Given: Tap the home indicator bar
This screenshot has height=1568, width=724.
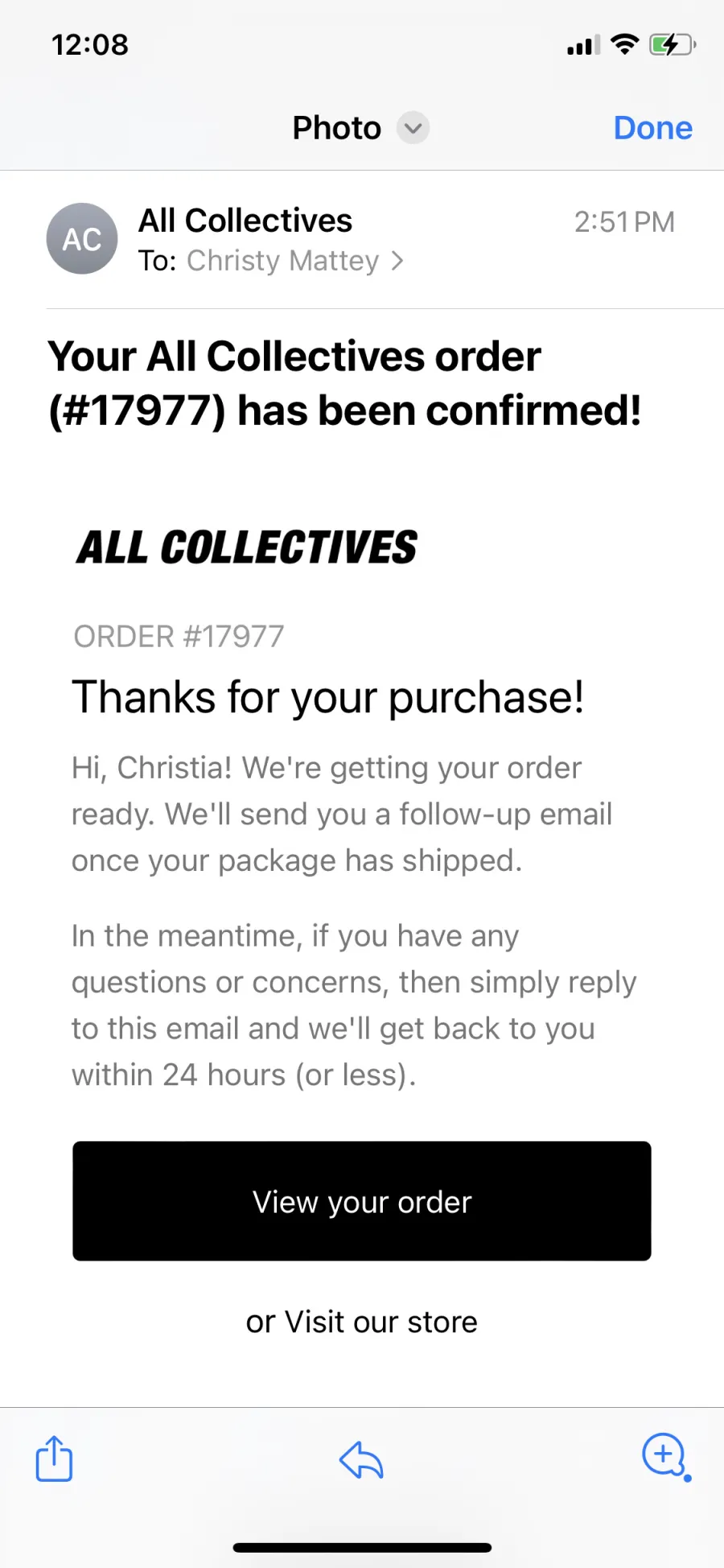Looking at the screenshot, I should click(362, 1547).
